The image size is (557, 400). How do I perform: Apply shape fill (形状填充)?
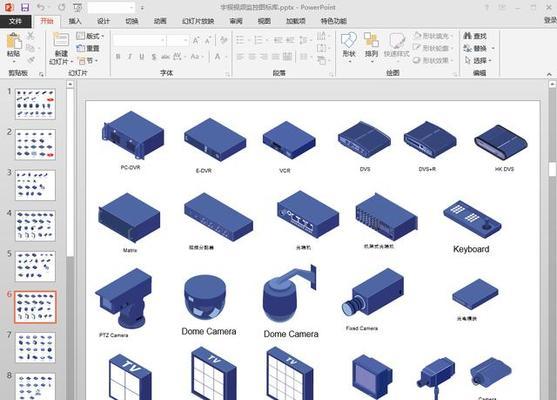click(433, 36)
